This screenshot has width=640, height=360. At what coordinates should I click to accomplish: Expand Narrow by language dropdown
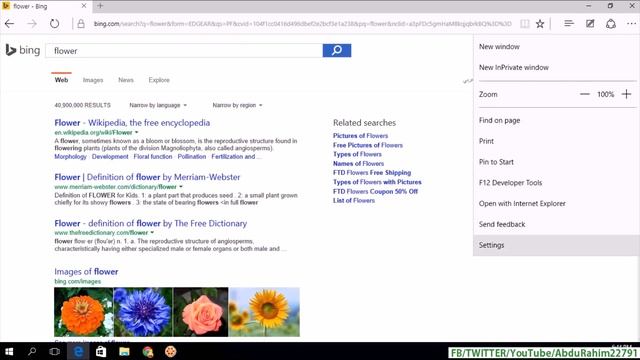pyautogui.click(x=158, y=105)
